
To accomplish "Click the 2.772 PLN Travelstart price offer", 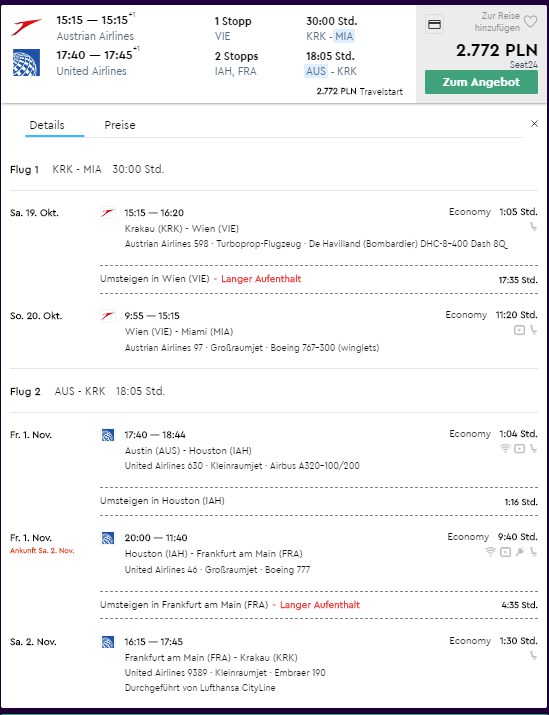I will click(359, 91).
